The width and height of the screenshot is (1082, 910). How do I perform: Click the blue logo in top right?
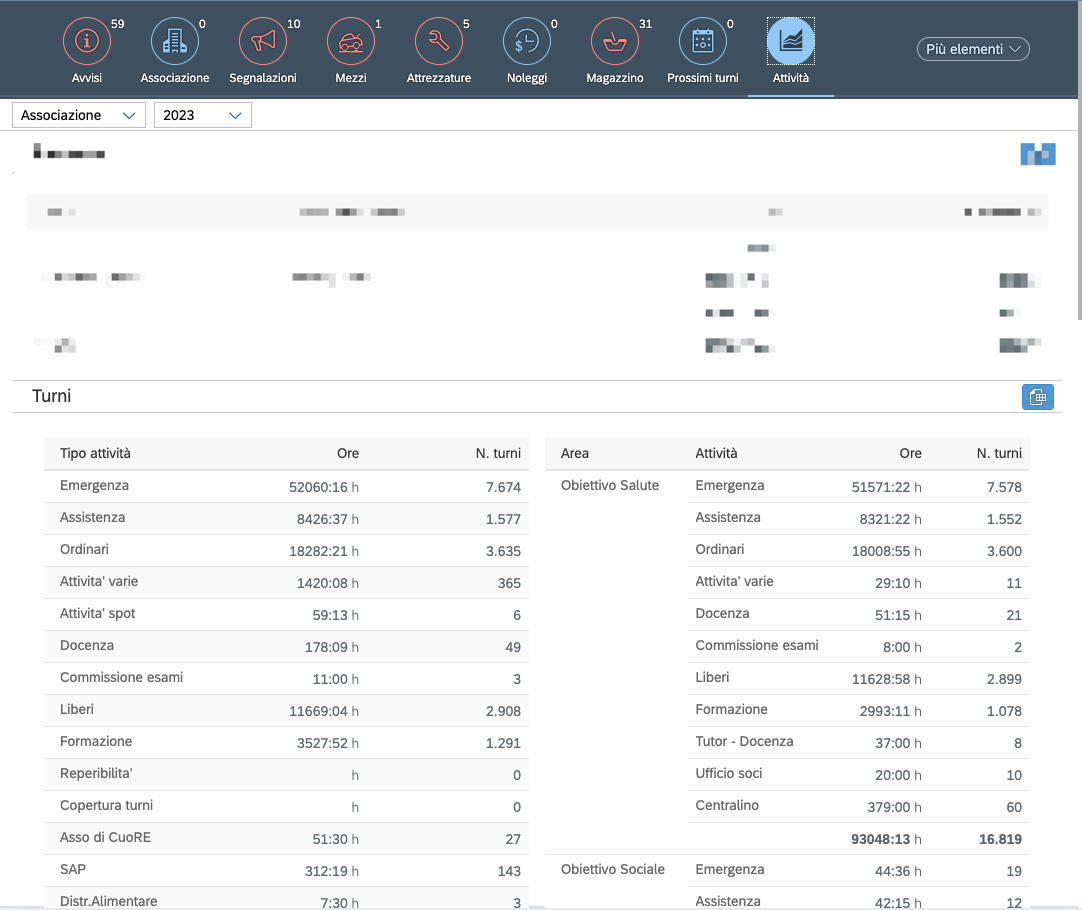pos(1038,154)
